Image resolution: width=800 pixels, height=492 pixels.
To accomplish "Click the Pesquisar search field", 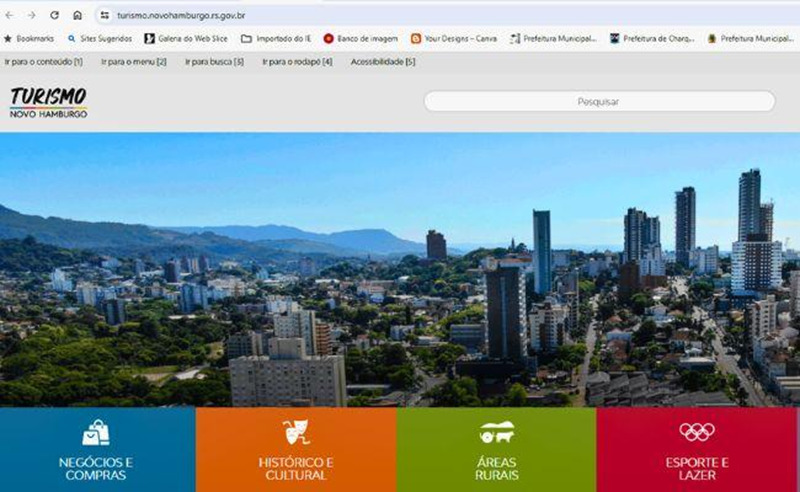I will (x=599, y=101).
